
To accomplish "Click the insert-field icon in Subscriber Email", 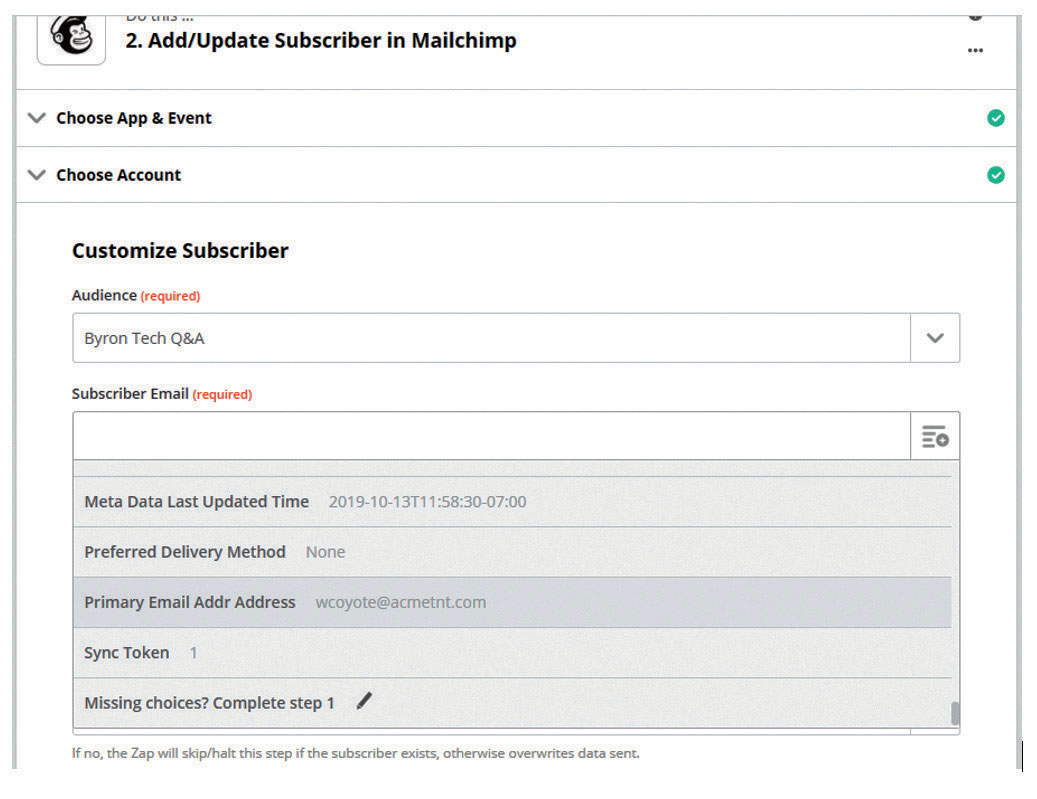I will (935, 437).
